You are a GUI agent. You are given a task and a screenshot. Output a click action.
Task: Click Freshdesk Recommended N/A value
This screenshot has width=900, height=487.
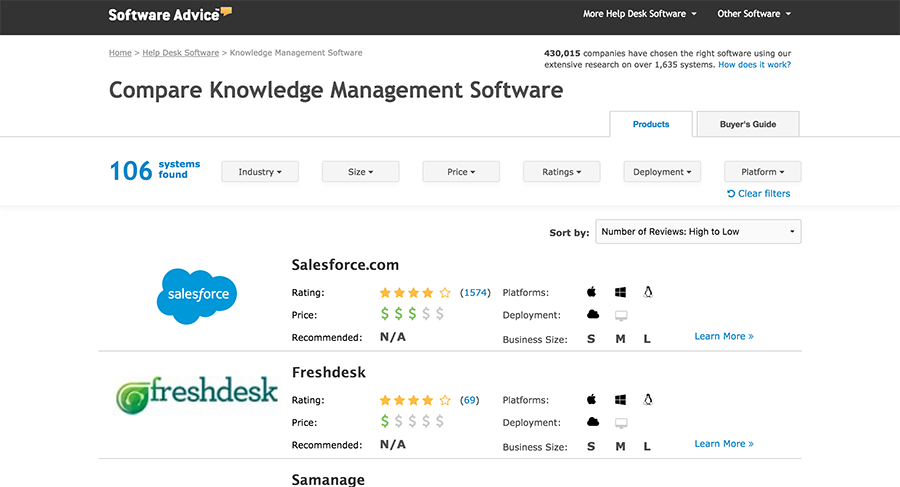pos(393,445)
